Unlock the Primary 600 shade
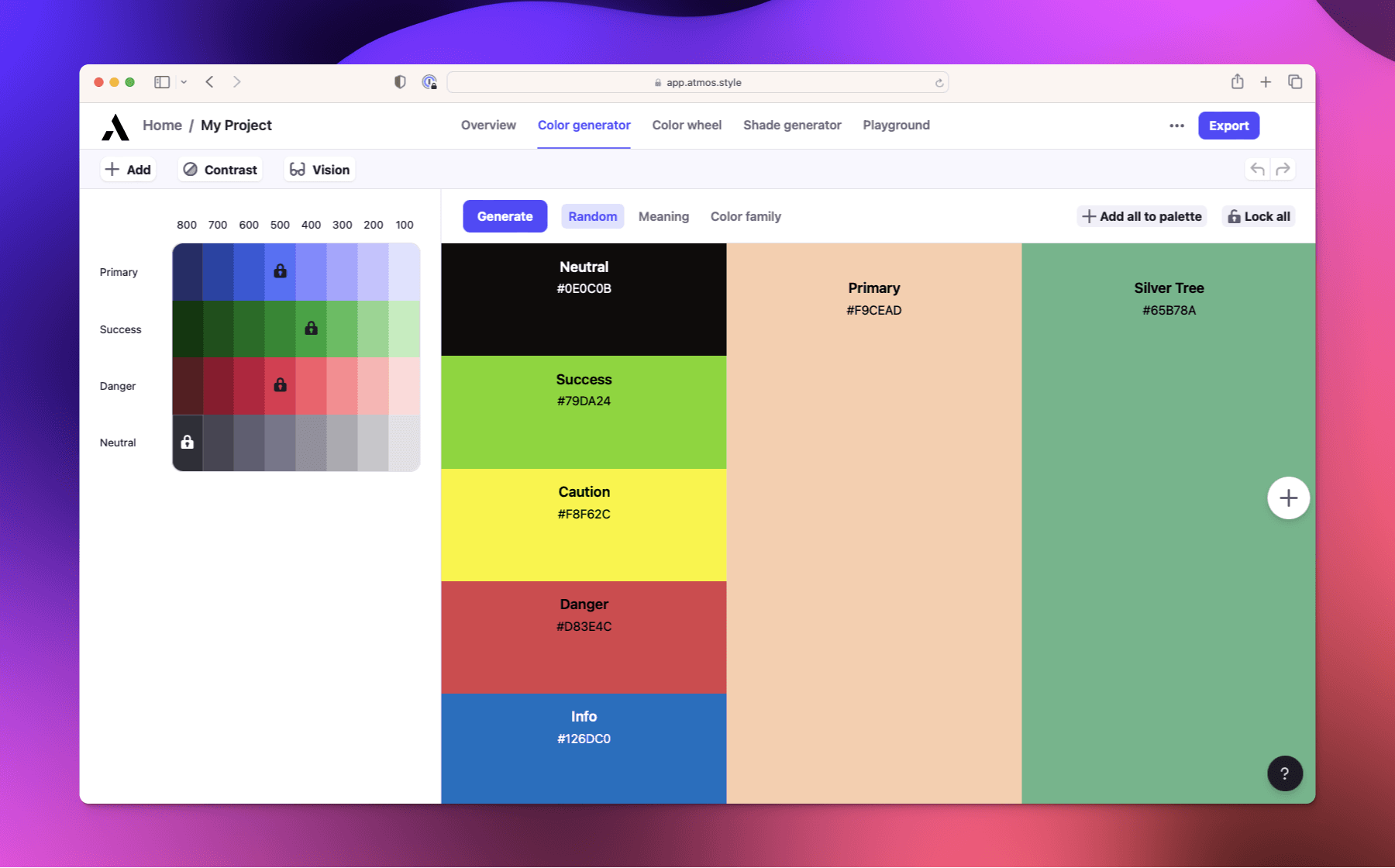1395x868 pixels. click(280, 271)
